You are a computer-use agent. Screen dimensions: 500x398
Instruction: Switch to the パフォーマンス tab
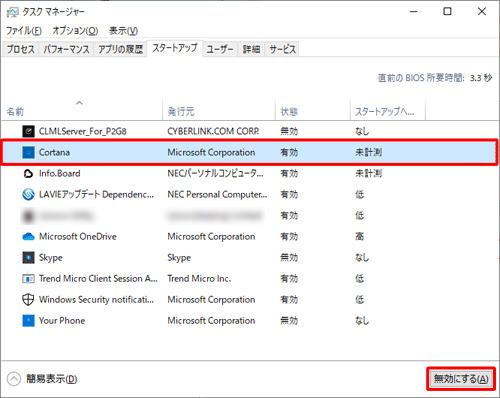pos(66,49)
